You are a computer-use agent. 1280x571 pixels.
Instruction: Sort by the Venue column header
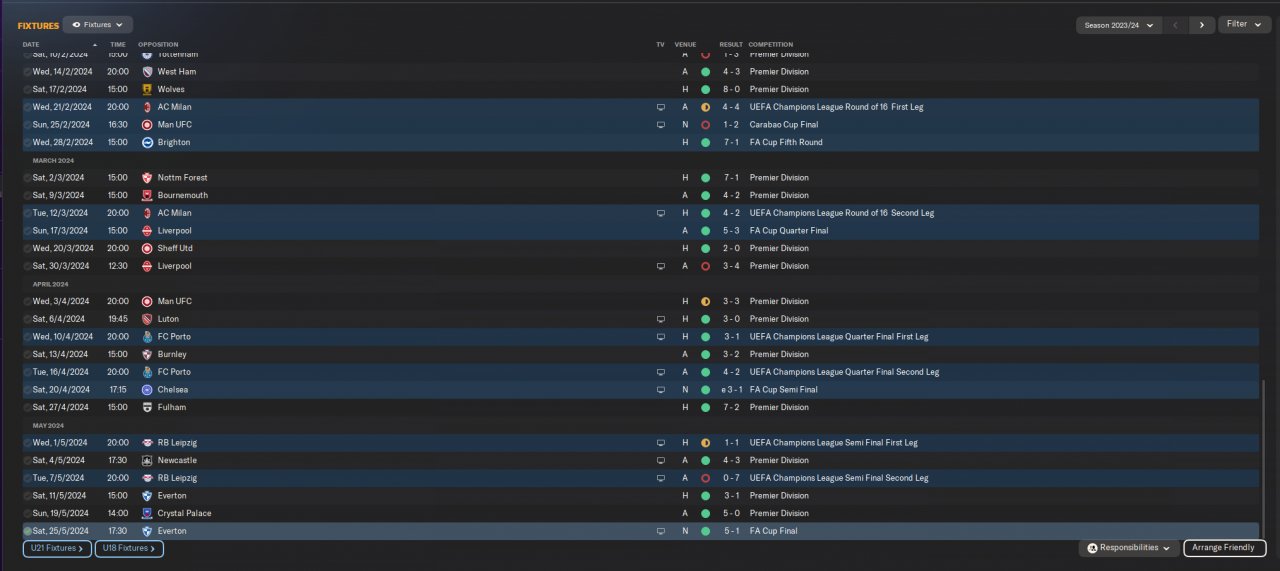[685, 45]
